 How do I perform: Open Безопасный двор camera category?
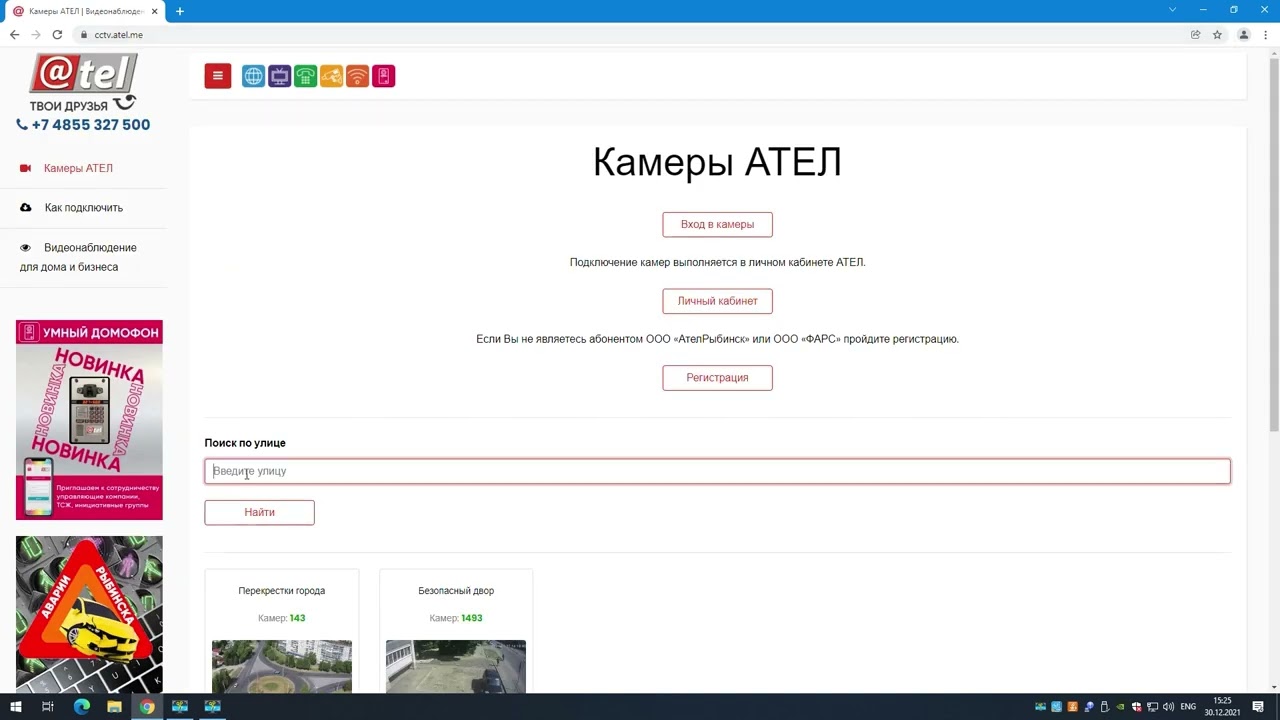pos(456,591)
